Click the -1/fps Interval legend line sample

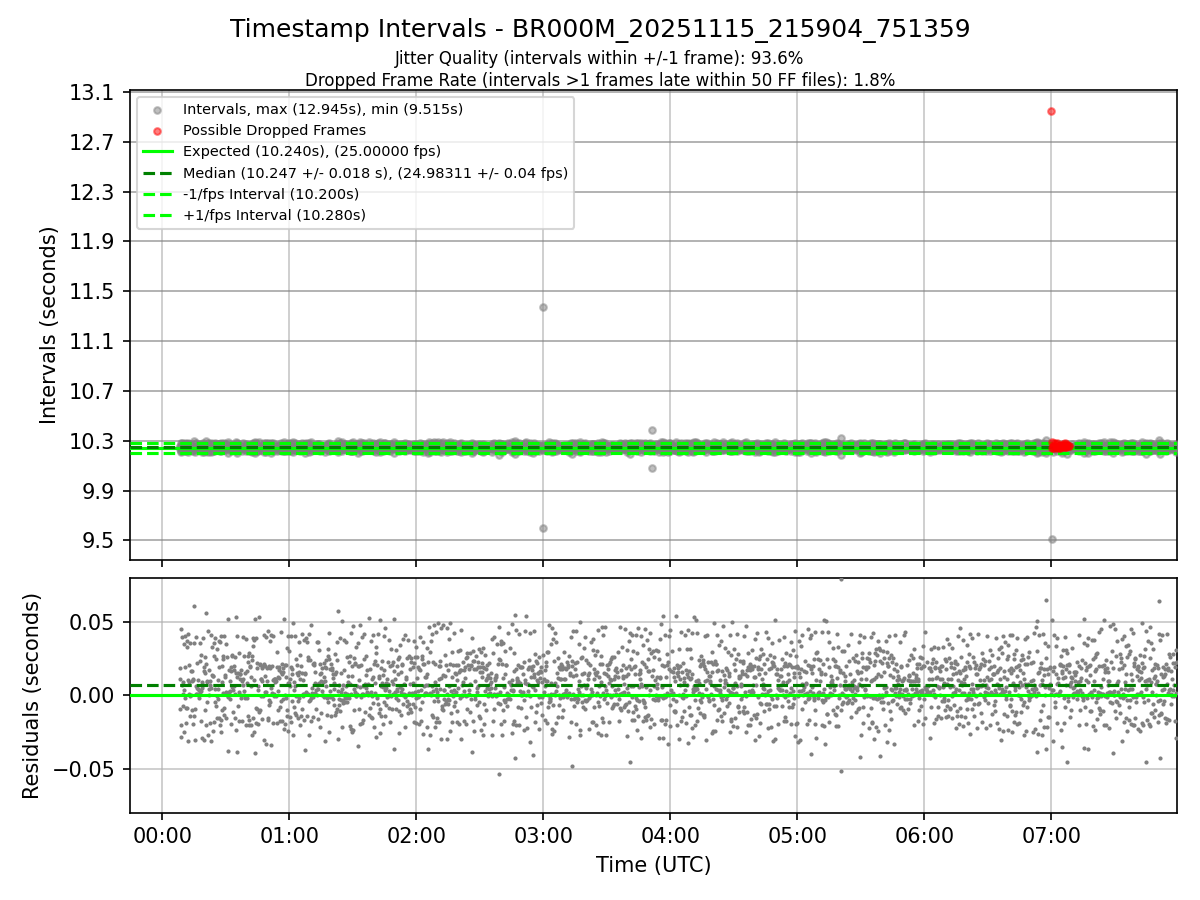tap(157, 194)
